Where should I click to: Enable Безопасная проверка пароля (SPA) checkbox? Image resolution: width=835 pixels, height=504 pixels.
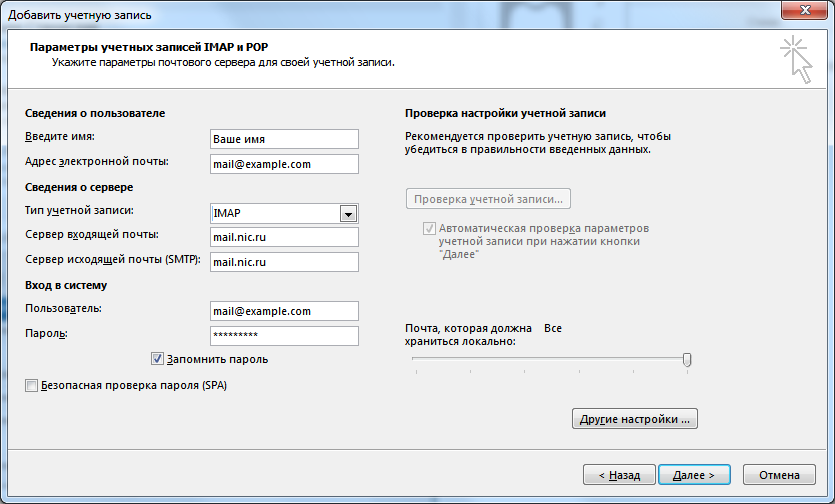pos(31,385)
